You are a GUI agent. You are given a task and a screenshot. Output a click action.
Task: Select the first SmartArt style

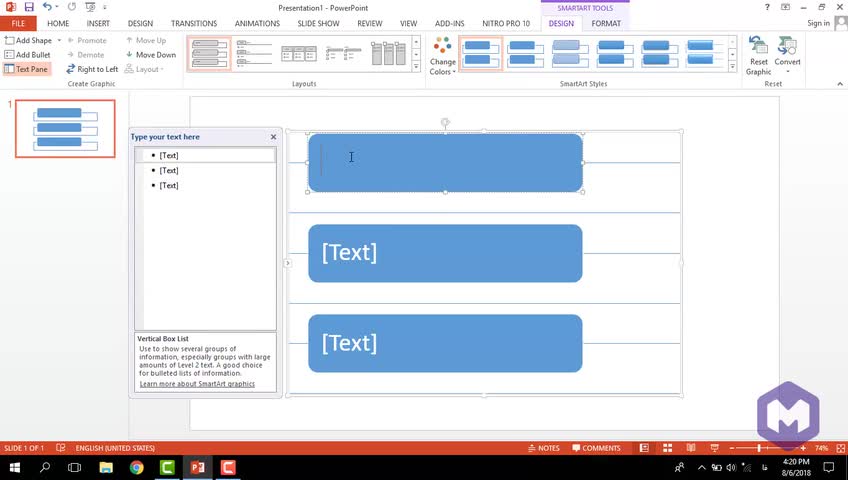[481, 54]
